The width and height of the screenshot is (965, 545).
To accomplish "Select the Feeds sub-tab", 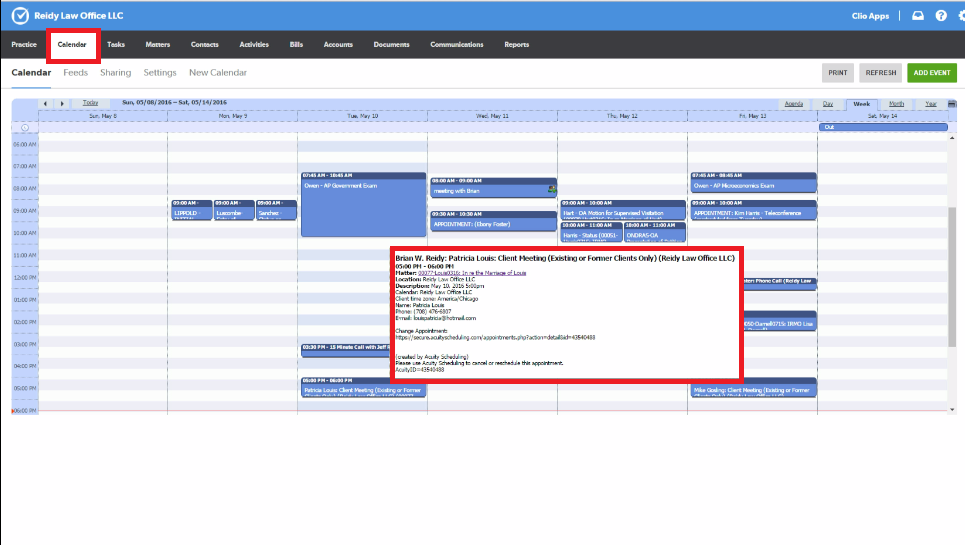I will (x=75, y=73).
